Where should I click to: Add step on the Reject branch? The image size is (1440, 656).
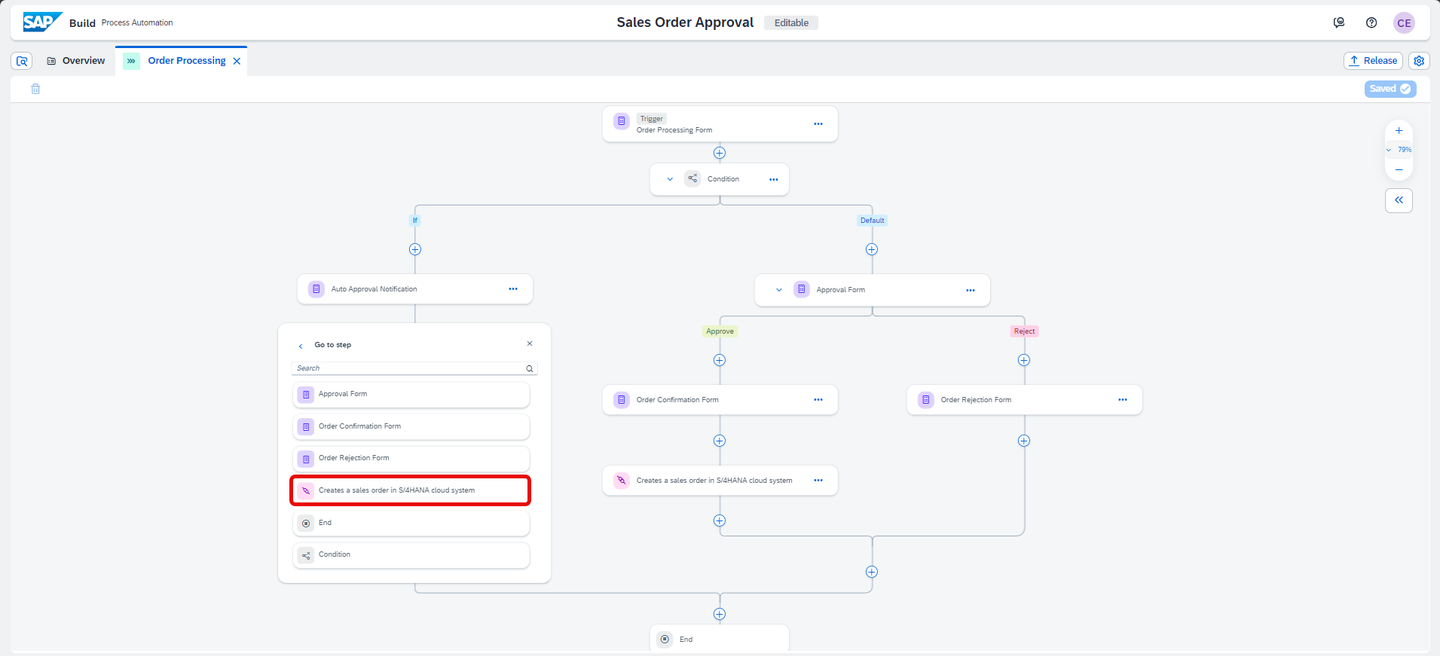coord(1023,360)
